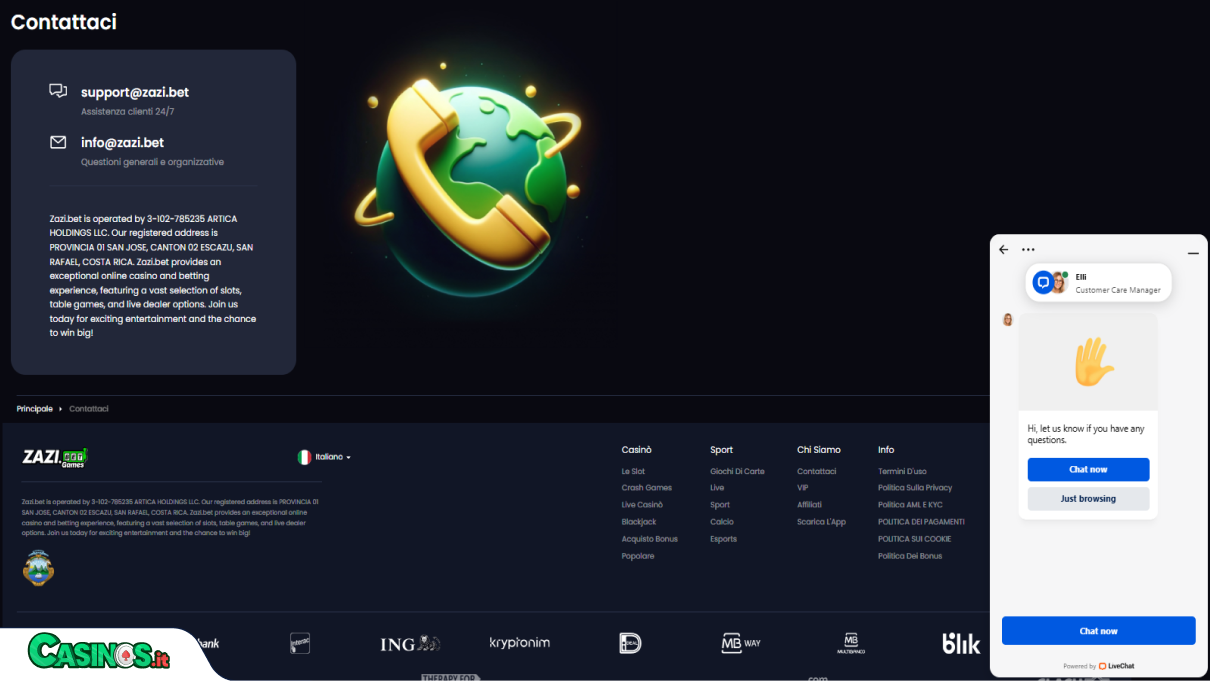This screenshot has width=1210, height=681.
Task: Open the Politica AML E KYC link
Action: 910,505
